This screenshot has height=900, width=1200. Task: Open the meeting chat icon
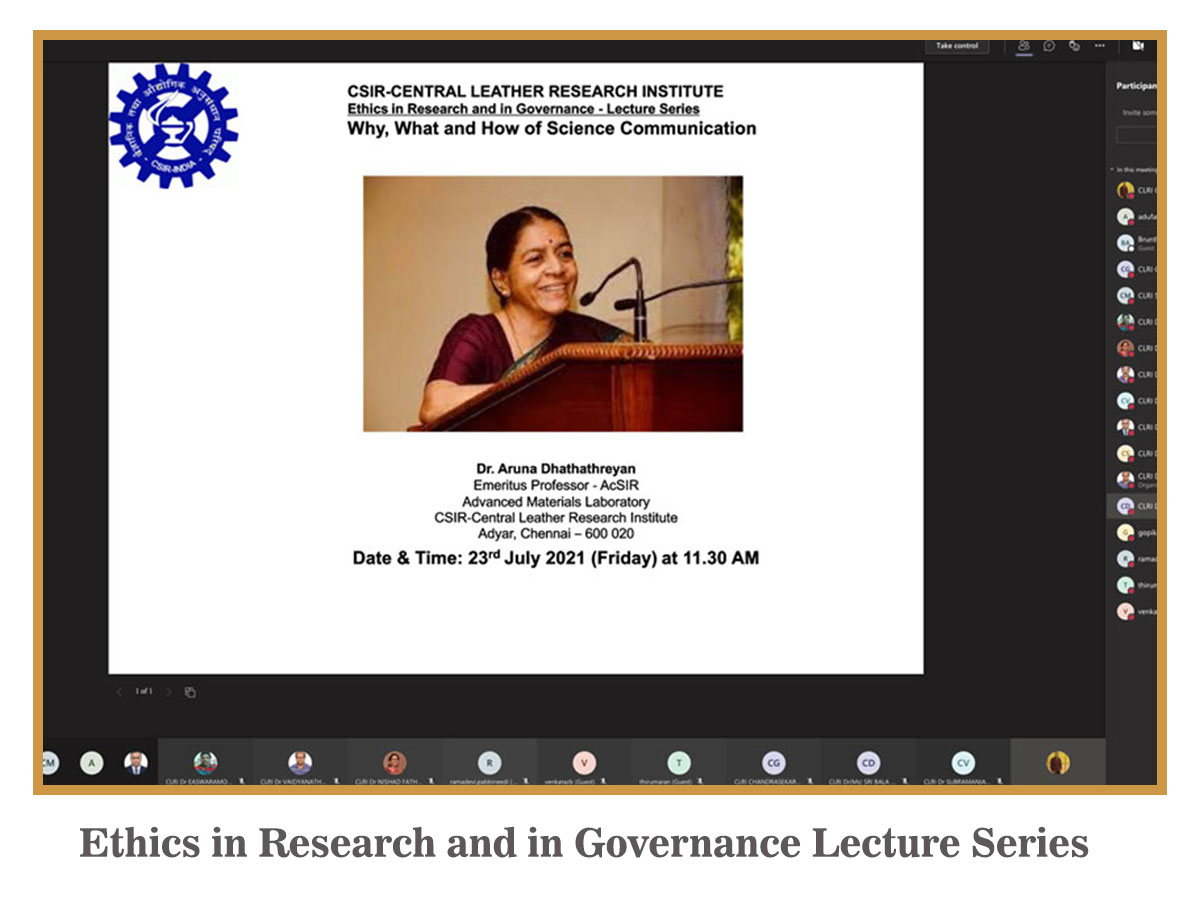pos(1049,46)
